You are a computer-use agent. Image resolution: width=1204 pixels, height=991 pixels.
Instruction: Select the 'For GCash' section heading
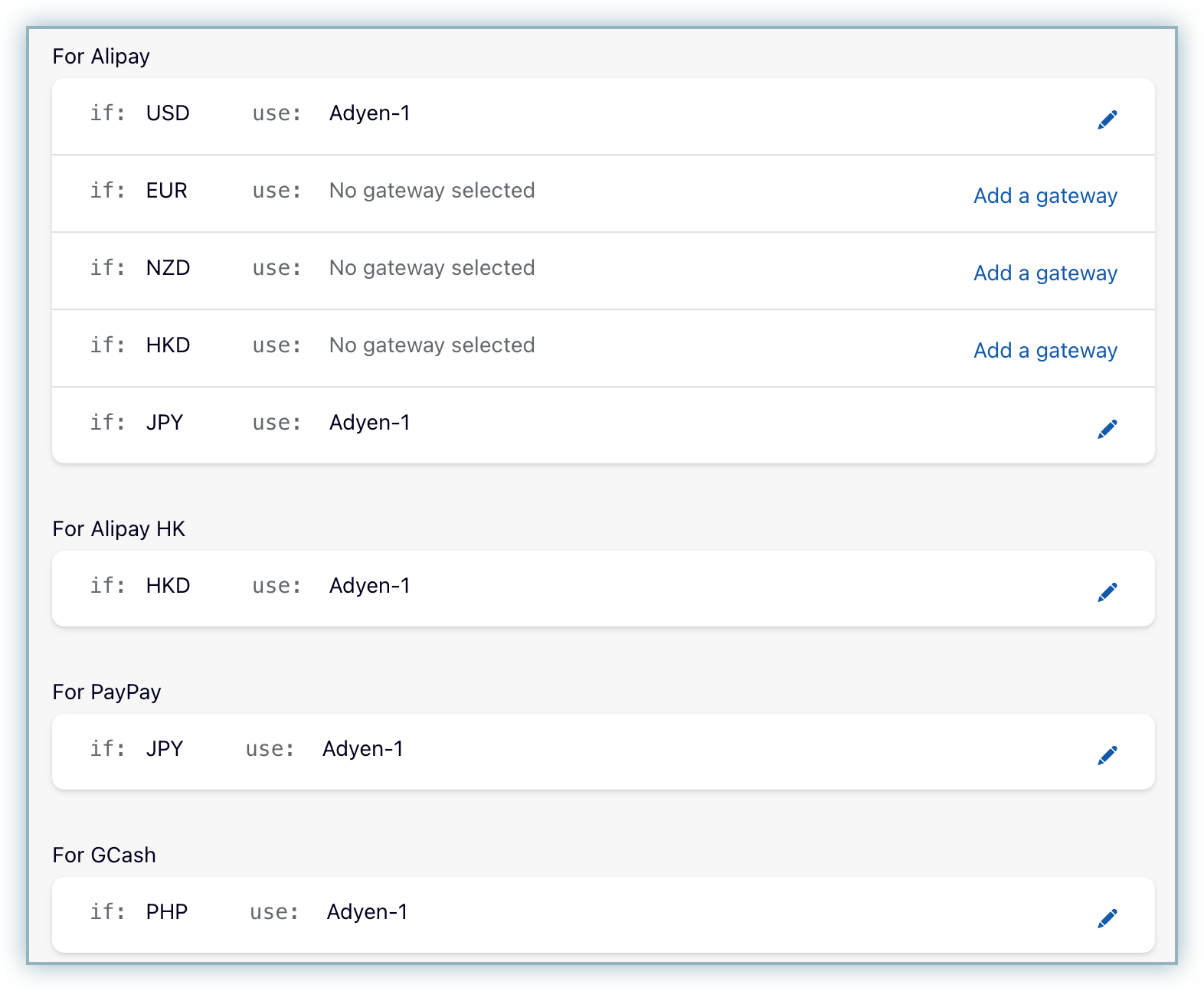pyautogui.click(x=104, y=855)
